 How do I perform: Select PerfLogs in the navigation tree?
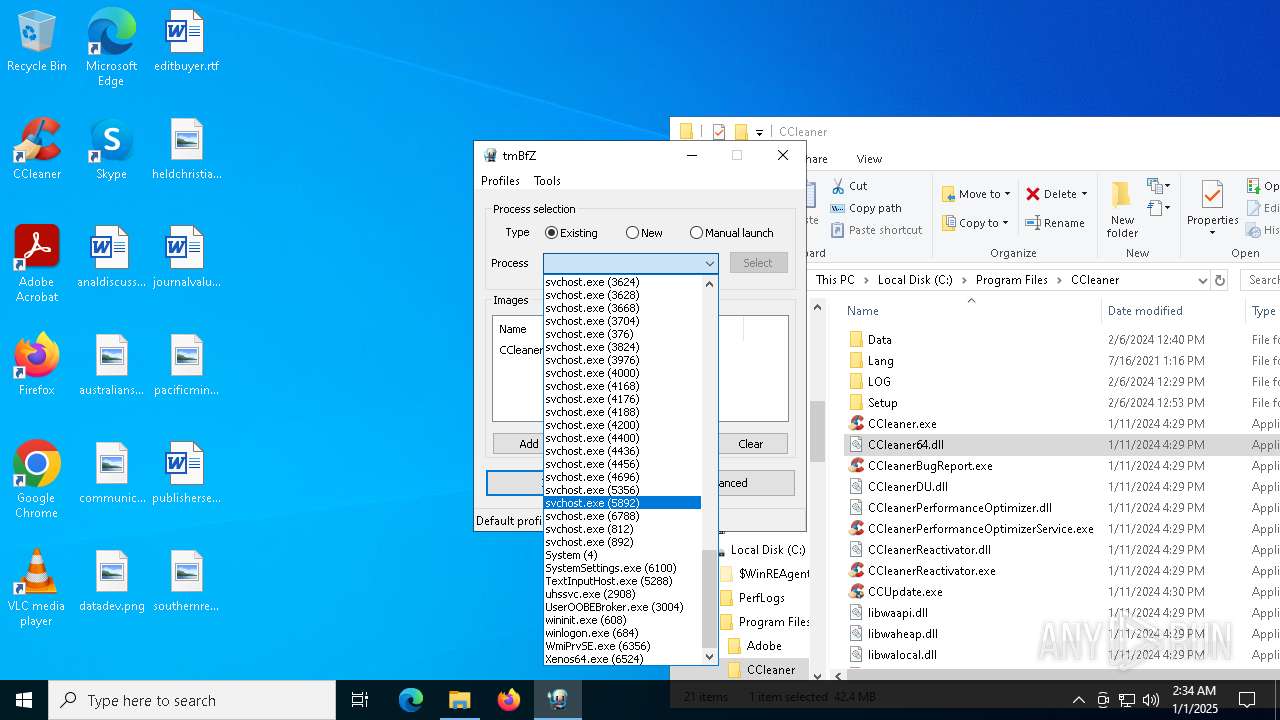[x=761, y=598]
